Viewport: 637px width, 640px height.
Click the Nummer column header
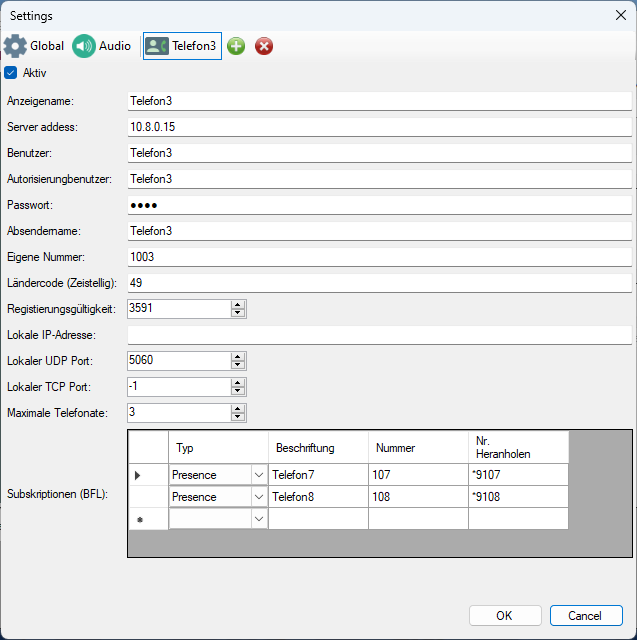pyautogui.click(x=419, y=448)
